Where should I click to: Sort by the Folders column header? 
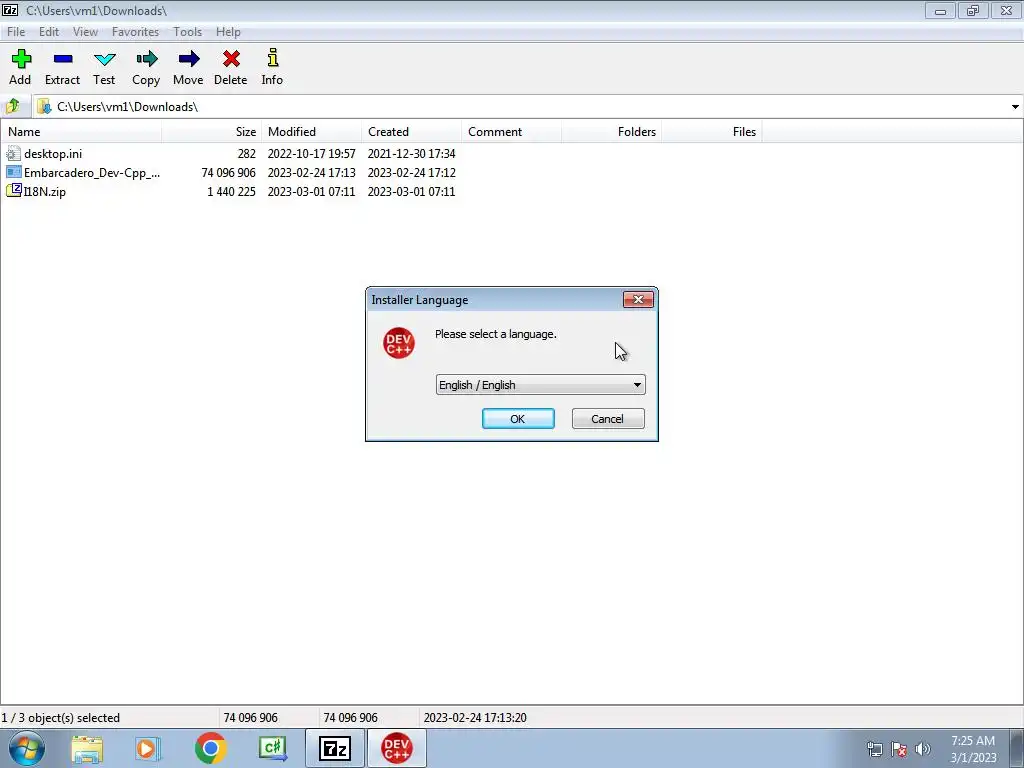pos(611,131)
